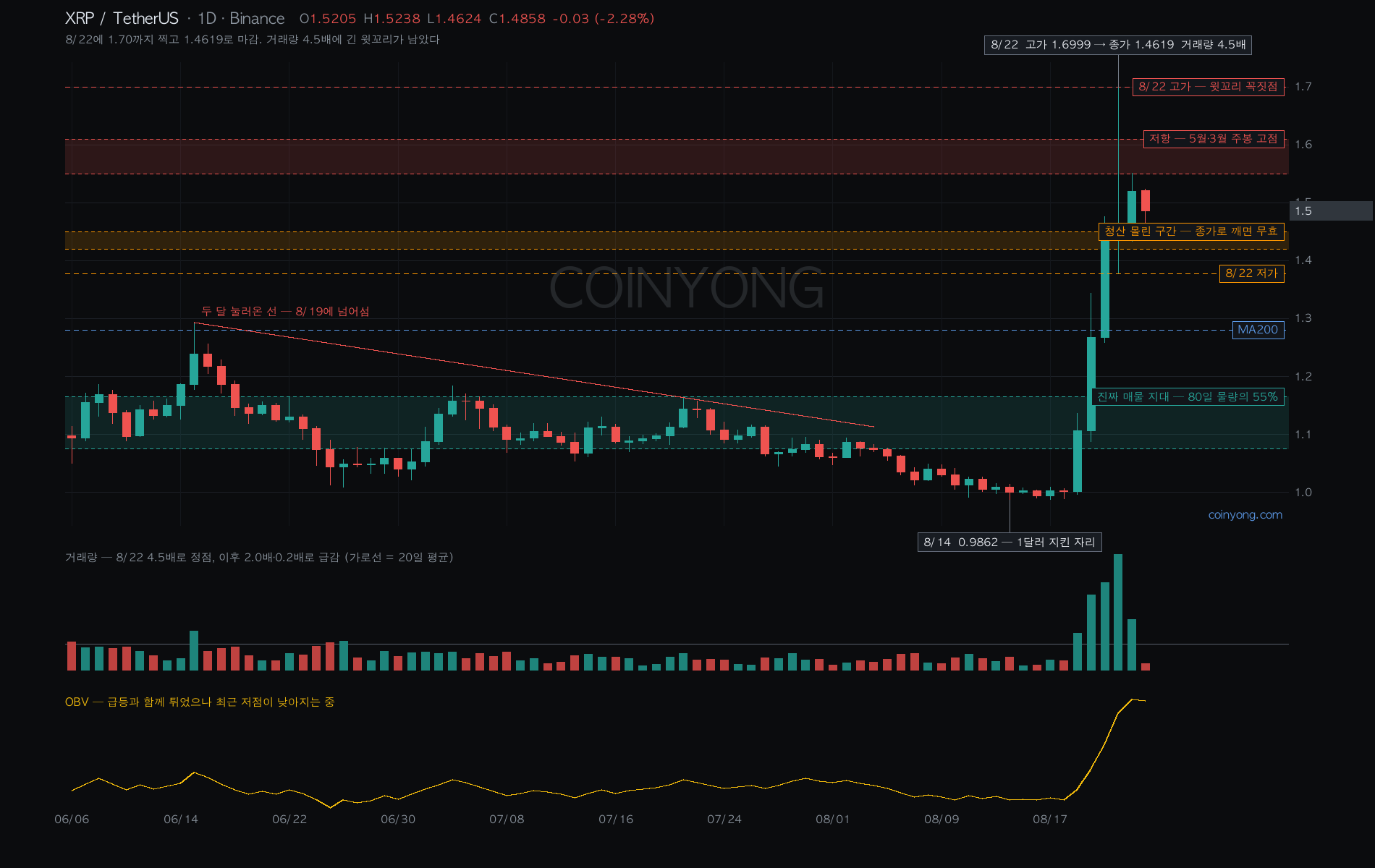Click the current price 1.5 axis marker
Image resolution: width=1375 pixels, height=868 pixels.
(1331, 210)
